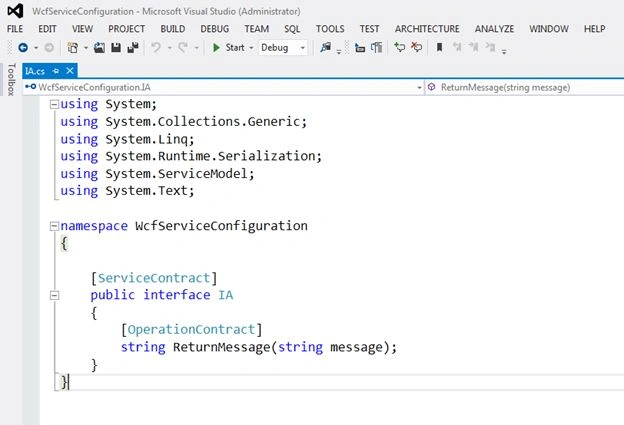The image size is (624, 425).
Task: Open the TOOLS menu
Action: (x=330, y=29)
